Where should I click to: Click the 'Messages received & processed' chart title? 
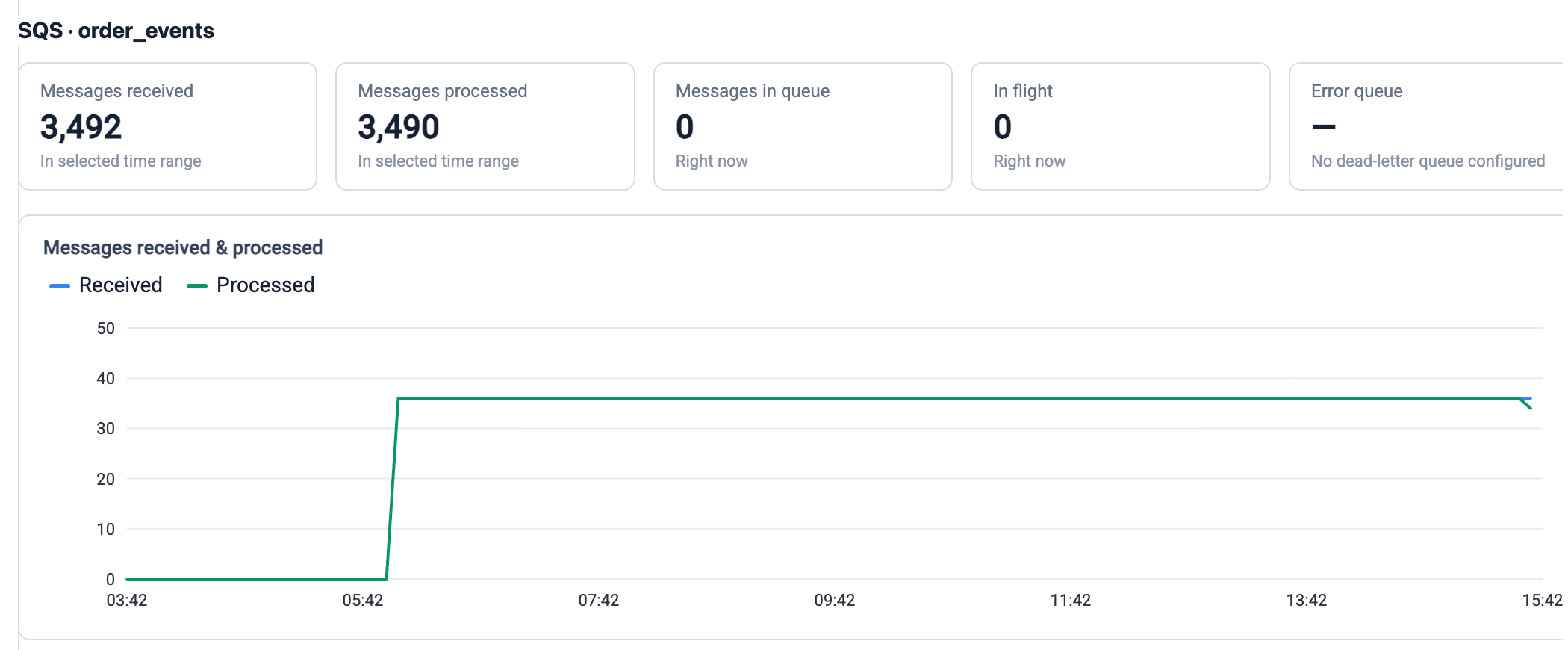coord(183,247)
